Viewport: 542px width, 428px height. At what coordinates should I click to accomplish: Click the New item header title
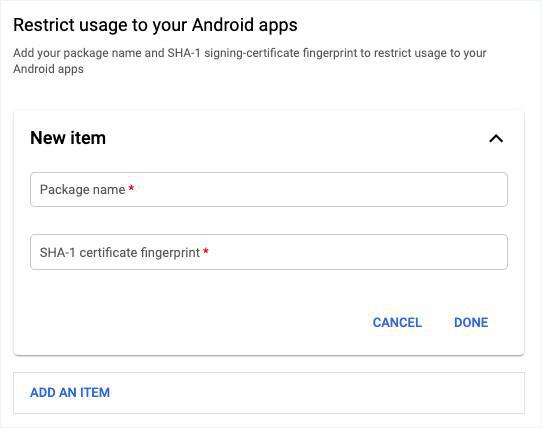point(68,138)
